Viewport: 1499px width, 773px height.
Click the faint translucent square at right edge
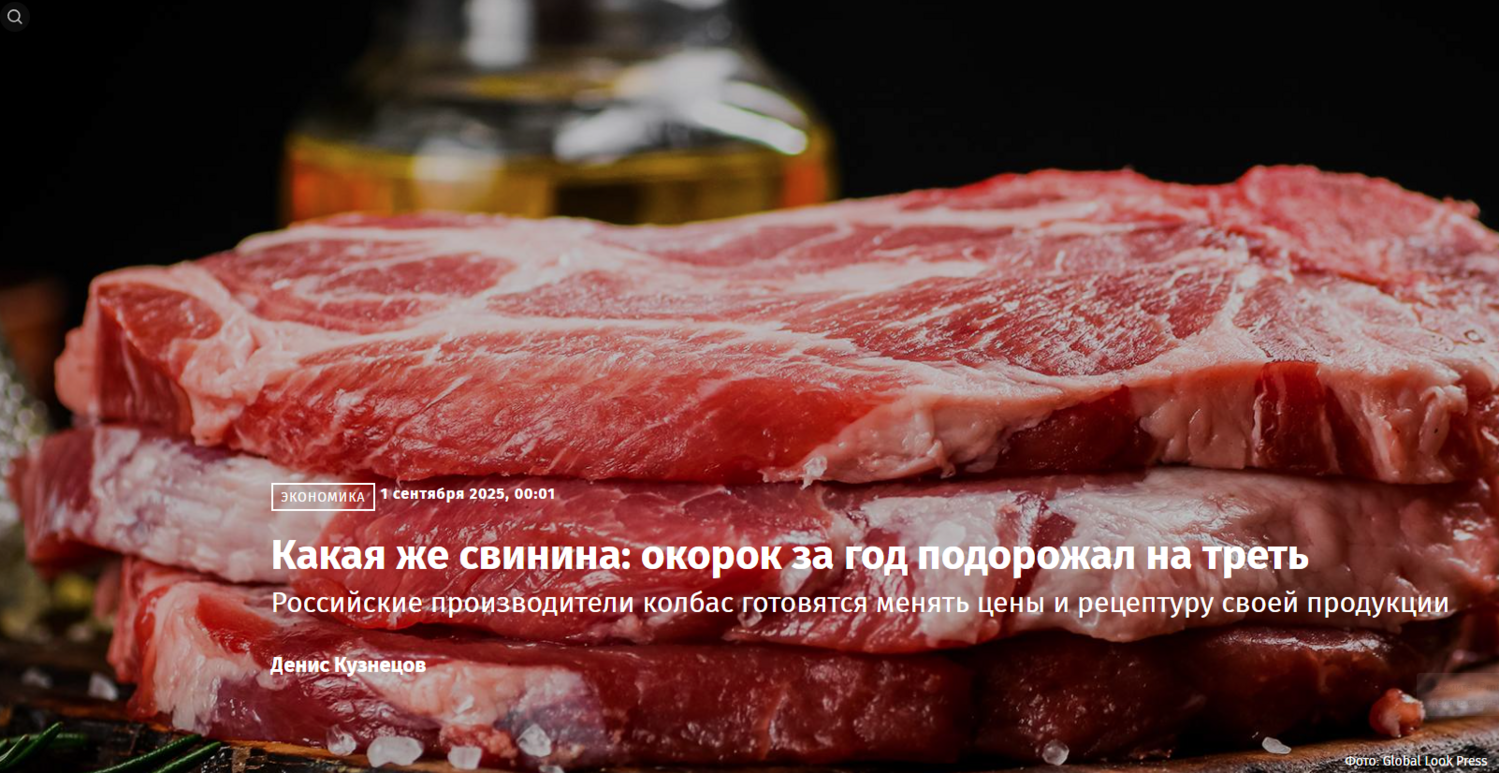click(x=1456, y=695)
